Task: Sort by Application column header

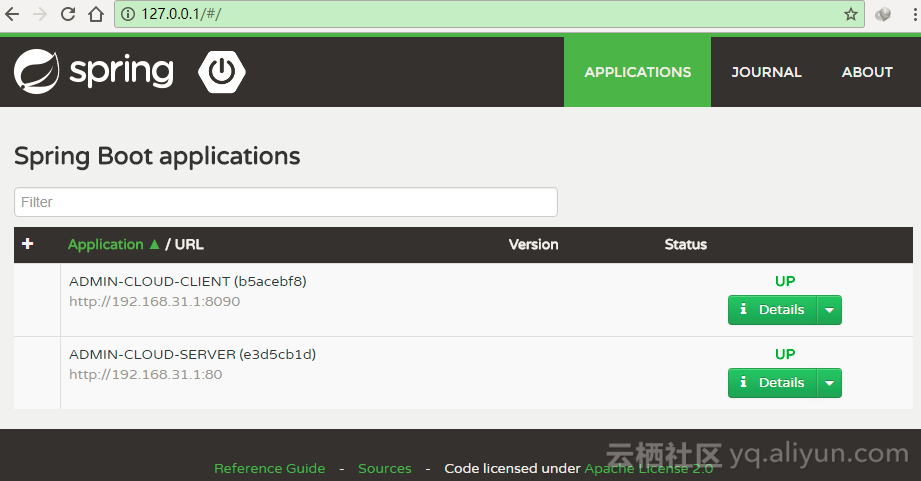Action: pyautogui.click(x=106, y=244)
